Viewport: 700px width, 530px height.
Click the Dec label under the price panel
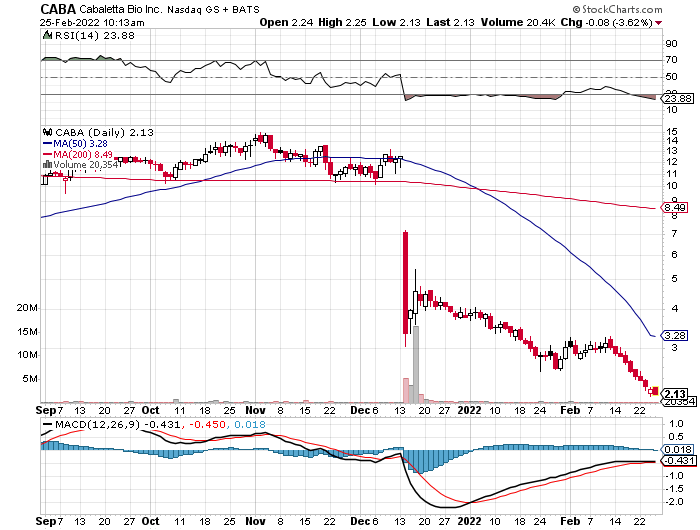(x=359, y=410)
